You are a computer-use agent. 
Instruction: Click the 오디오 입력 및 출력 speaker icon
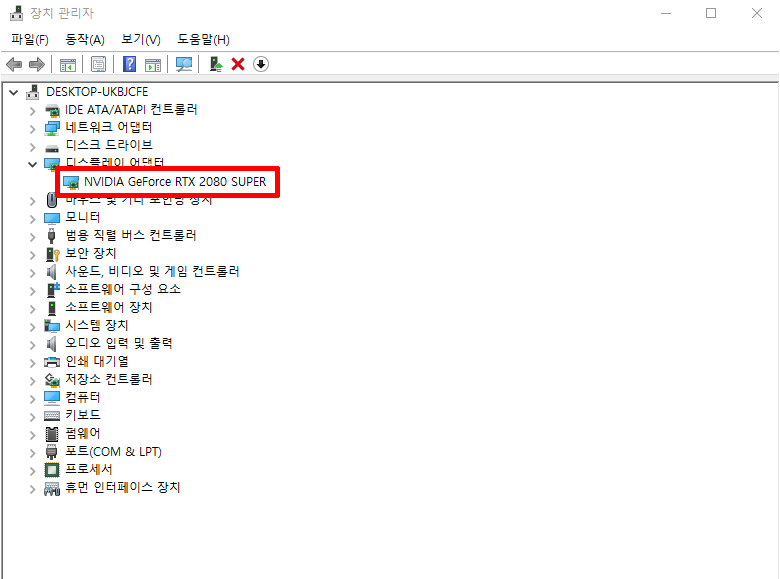tap(51, 344)
